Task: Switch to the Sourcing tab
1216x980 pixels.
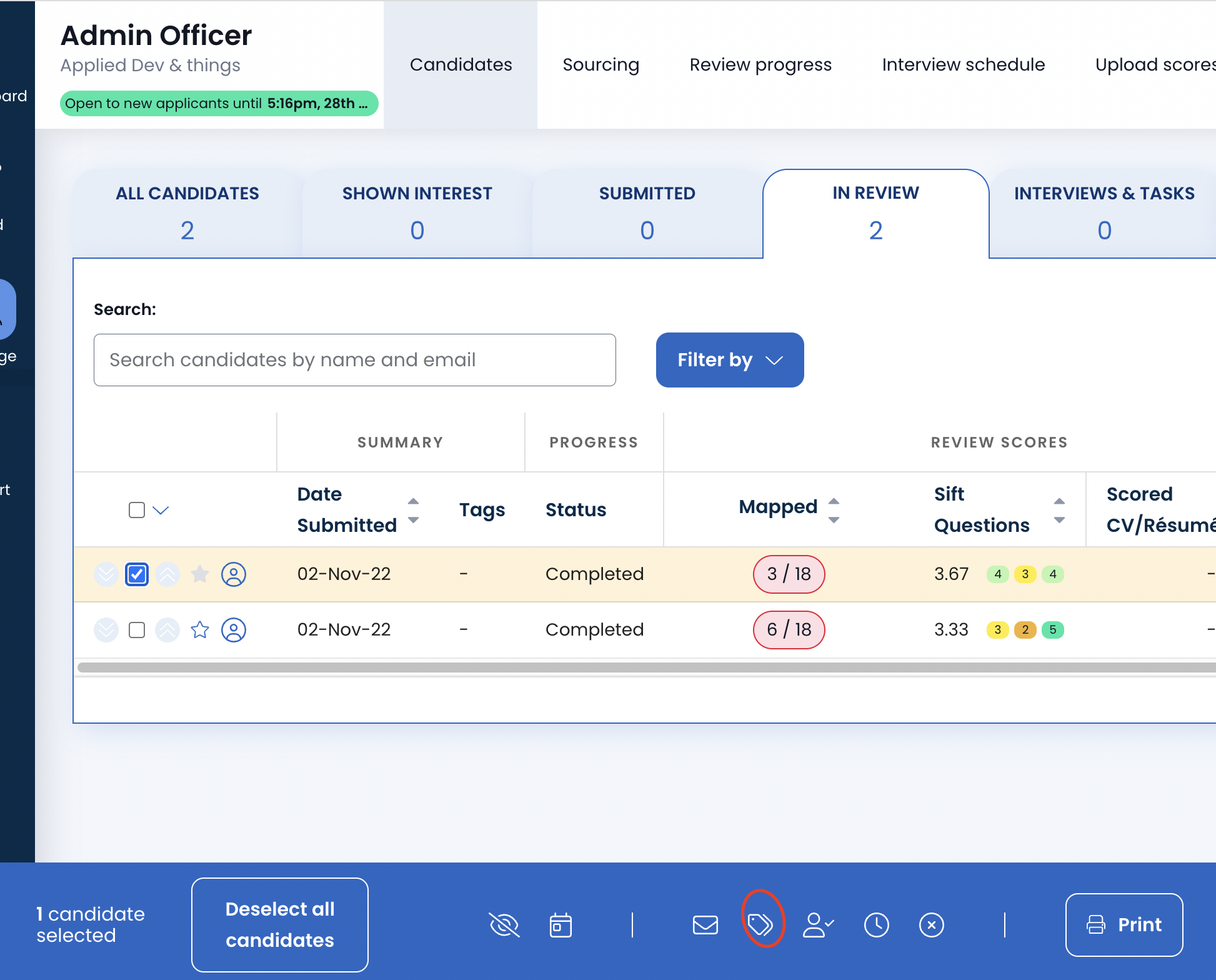Action: coord(601,64)
